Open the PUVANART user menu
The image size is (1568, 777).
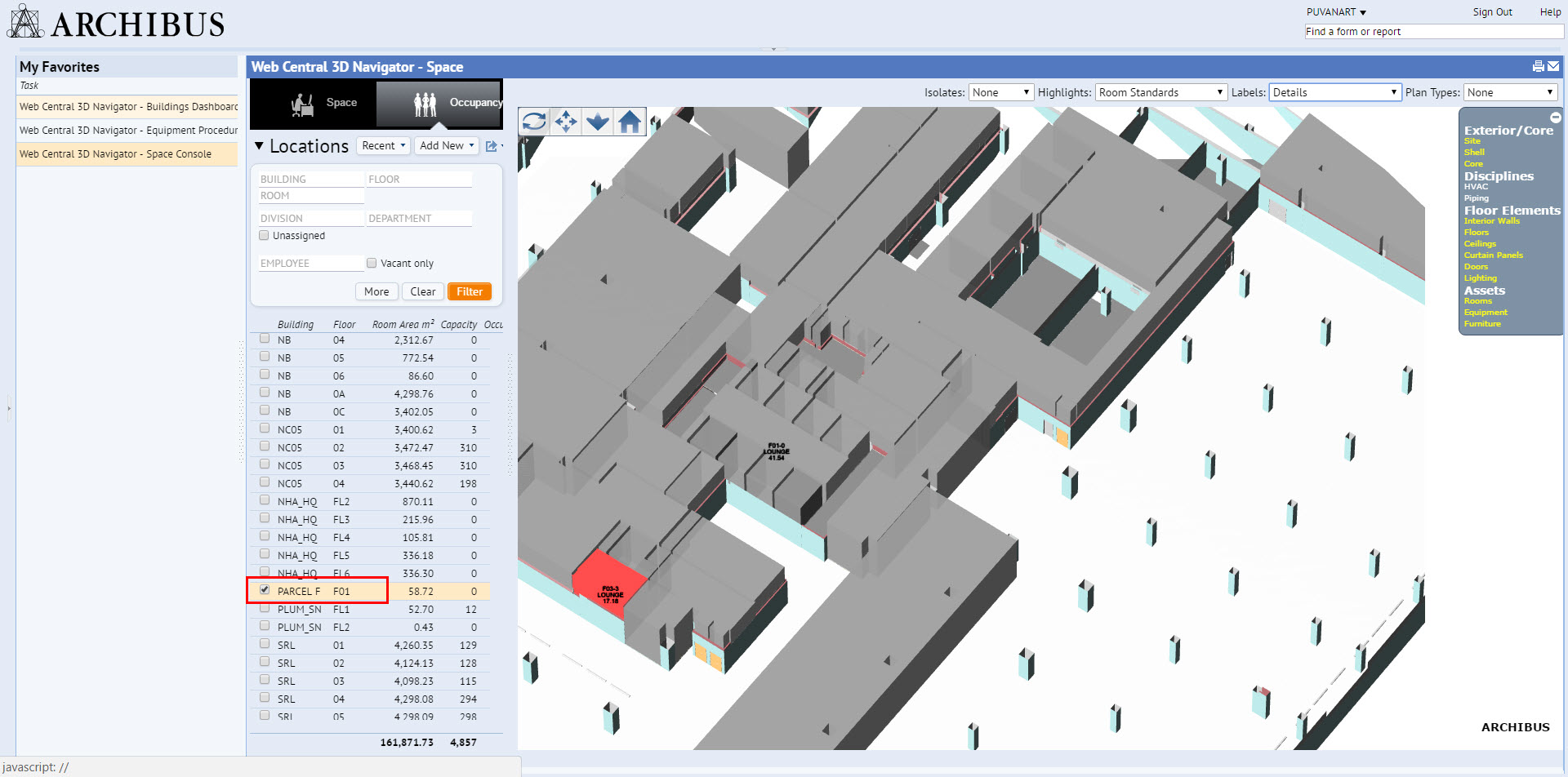click(1336, 12)
